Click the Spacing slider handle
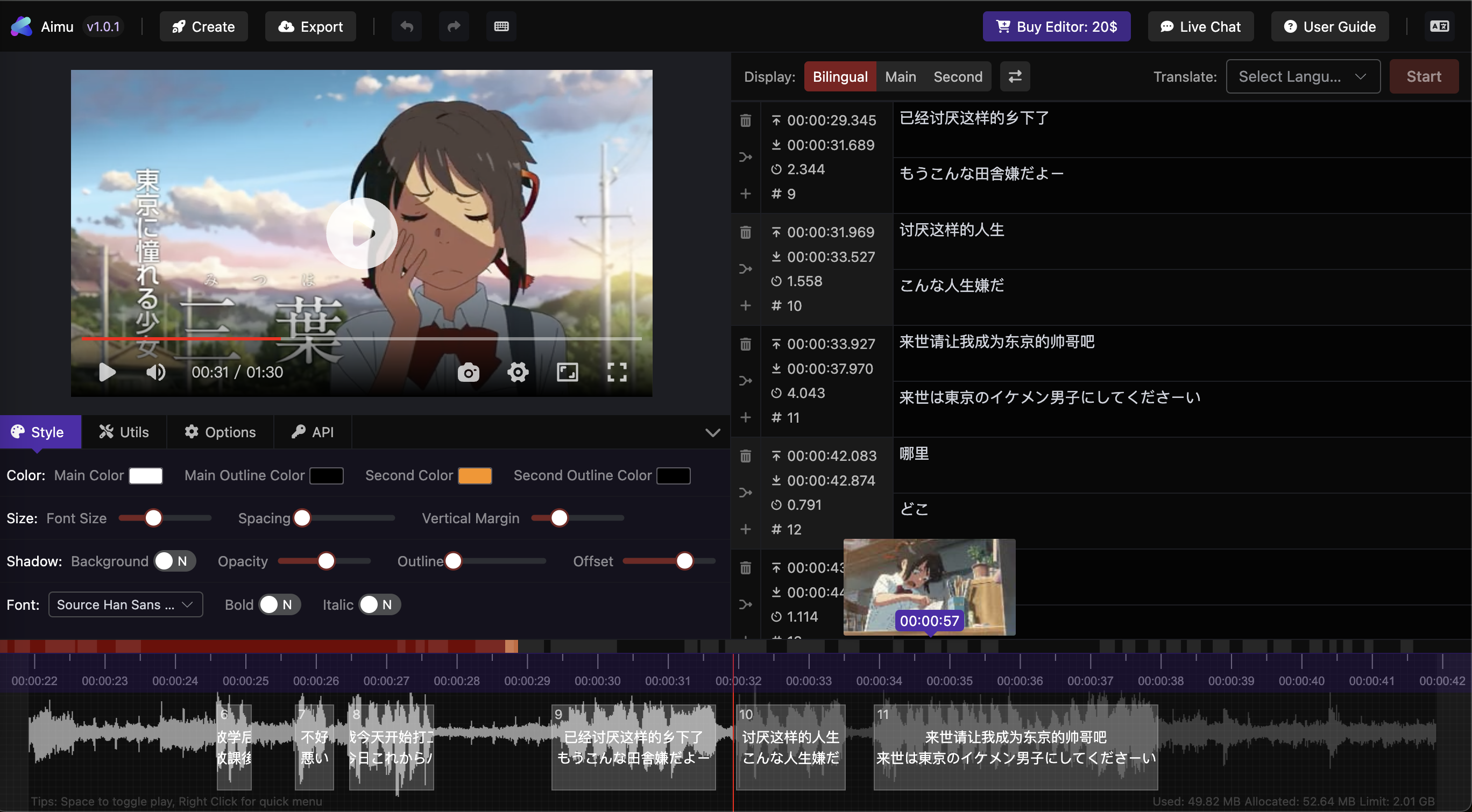Viewport: 1472px width, 812px height. tap(302, 518)
